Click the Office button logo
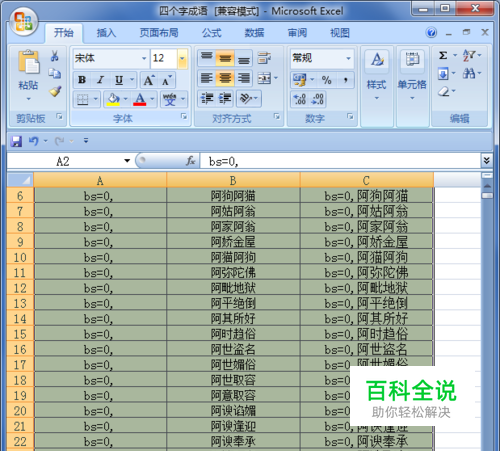Image resolution: width=500 pixels, height=451 pixels. click(x=23, y=22)
